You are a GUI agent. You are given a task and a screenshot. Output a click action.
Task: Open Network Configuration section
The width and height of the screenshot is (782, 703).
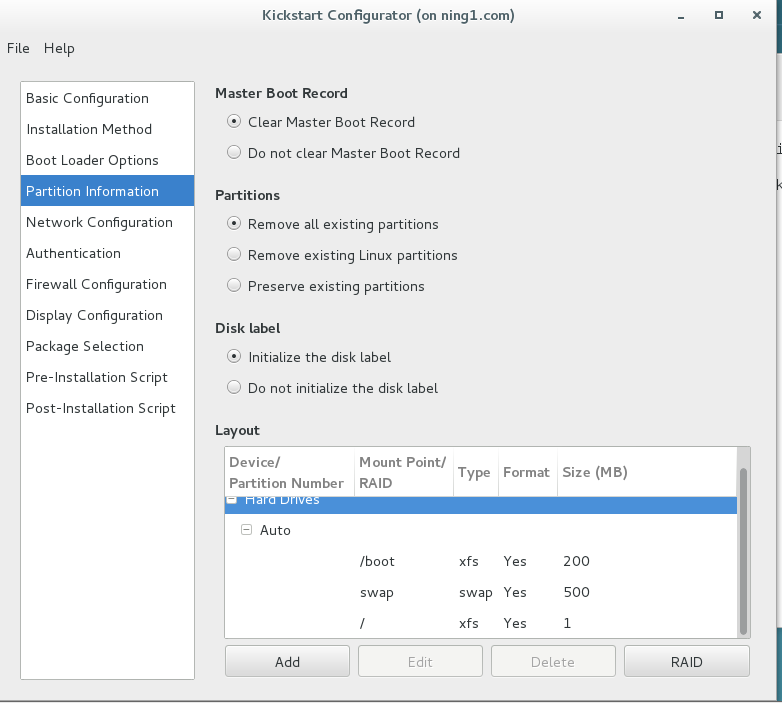(x=107, y=222)
